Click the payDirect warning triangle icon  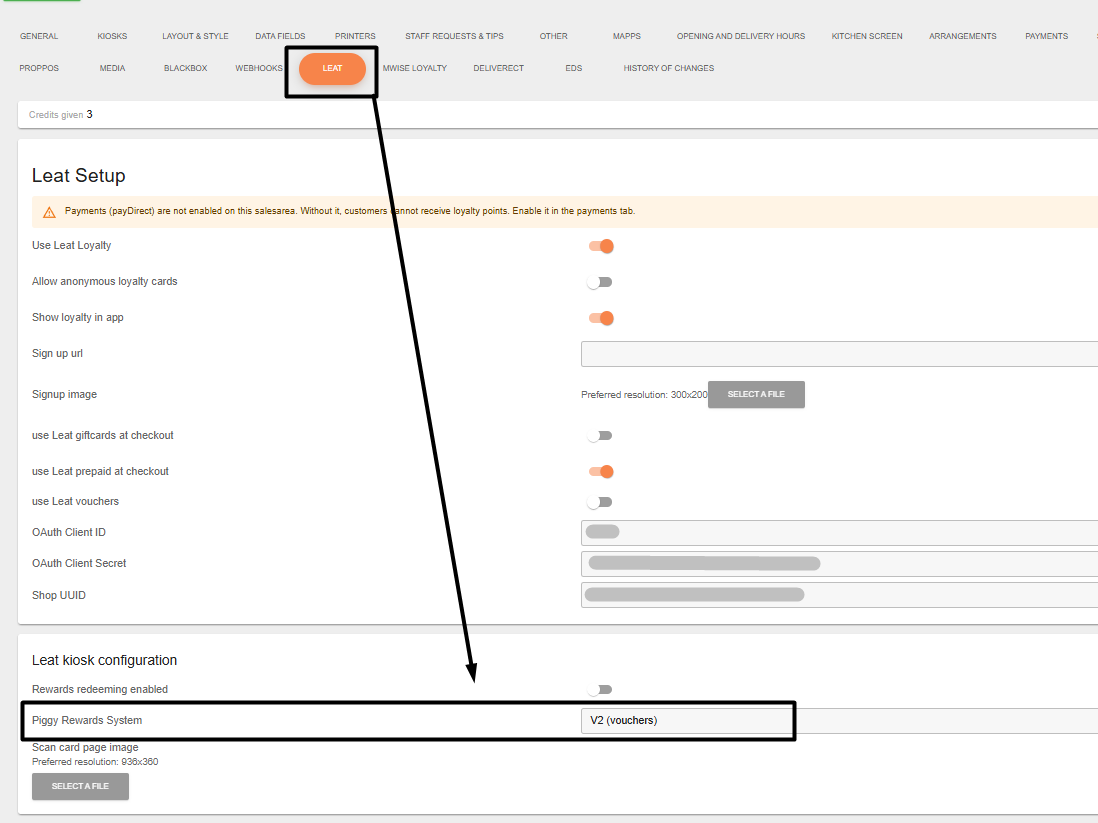point(49,212)
